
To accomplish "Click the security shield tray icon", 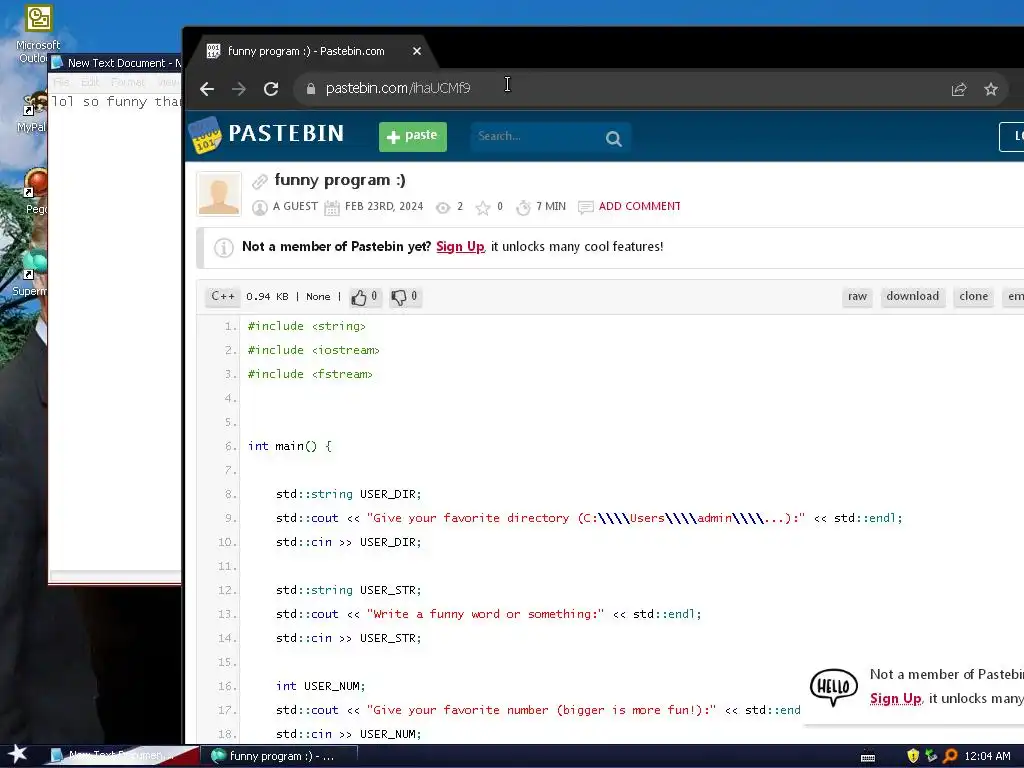I will [913, 756].
